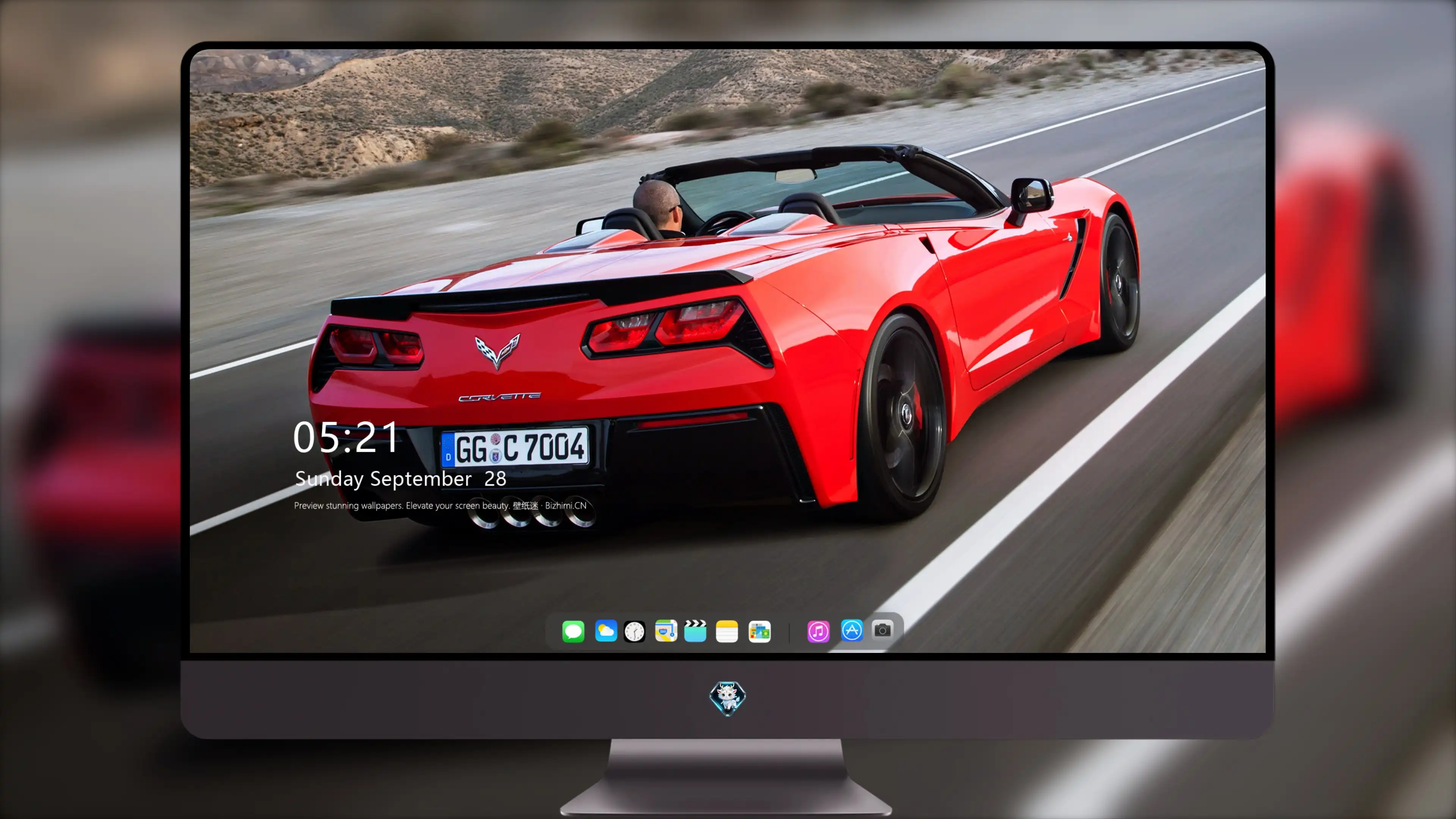The image size is (1456, 819).
Task: Open the photo collage app icon
Action: (759, 631)
